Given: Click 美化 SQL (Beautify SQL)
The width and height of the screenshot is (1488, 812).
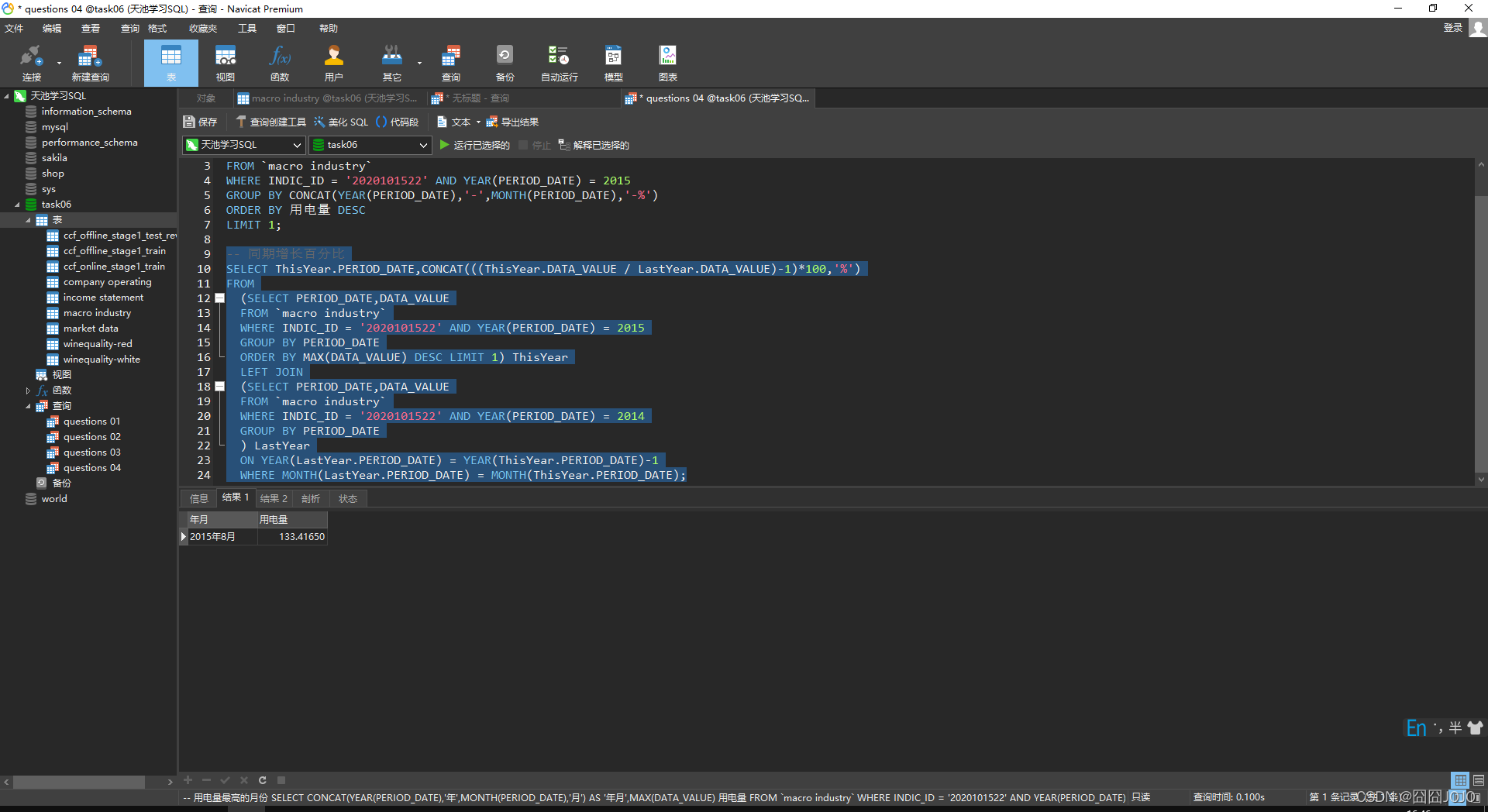Looking at the screenshot, I should click(341, 122).
